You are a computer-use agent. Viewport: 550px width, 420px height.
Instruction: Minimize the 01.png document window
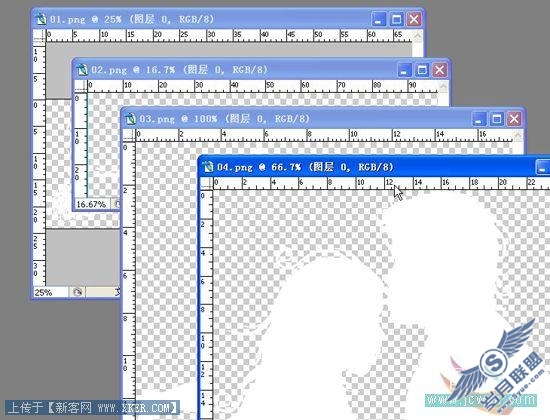[378, 19]
